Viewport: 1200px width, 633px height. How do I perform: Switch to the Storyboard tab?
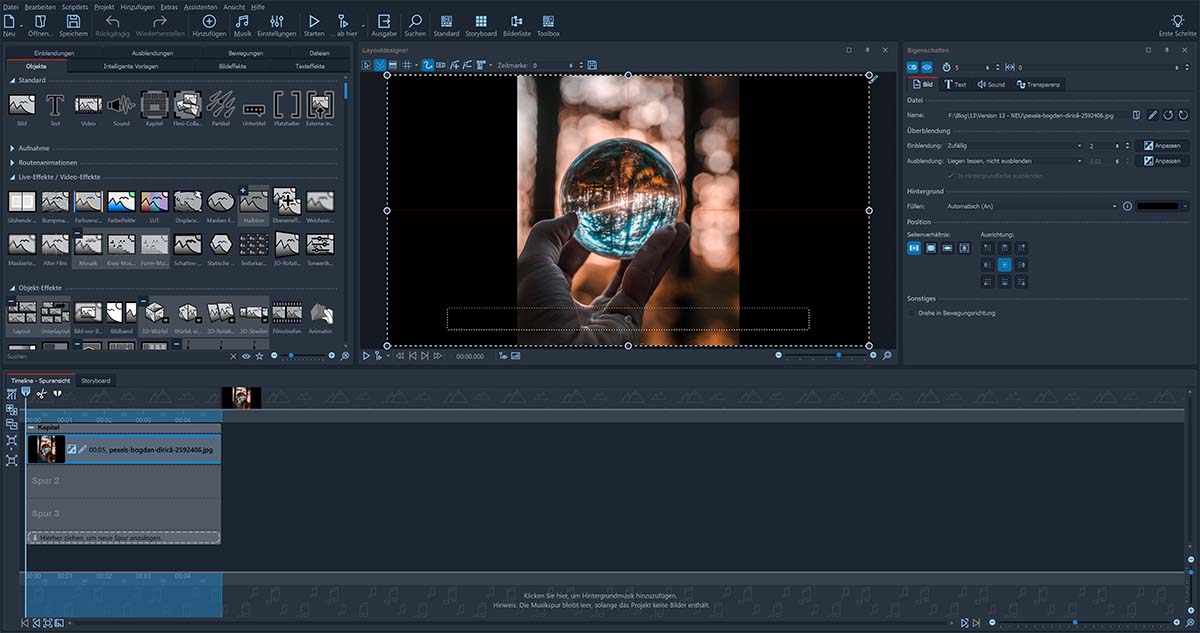(96, 381)
